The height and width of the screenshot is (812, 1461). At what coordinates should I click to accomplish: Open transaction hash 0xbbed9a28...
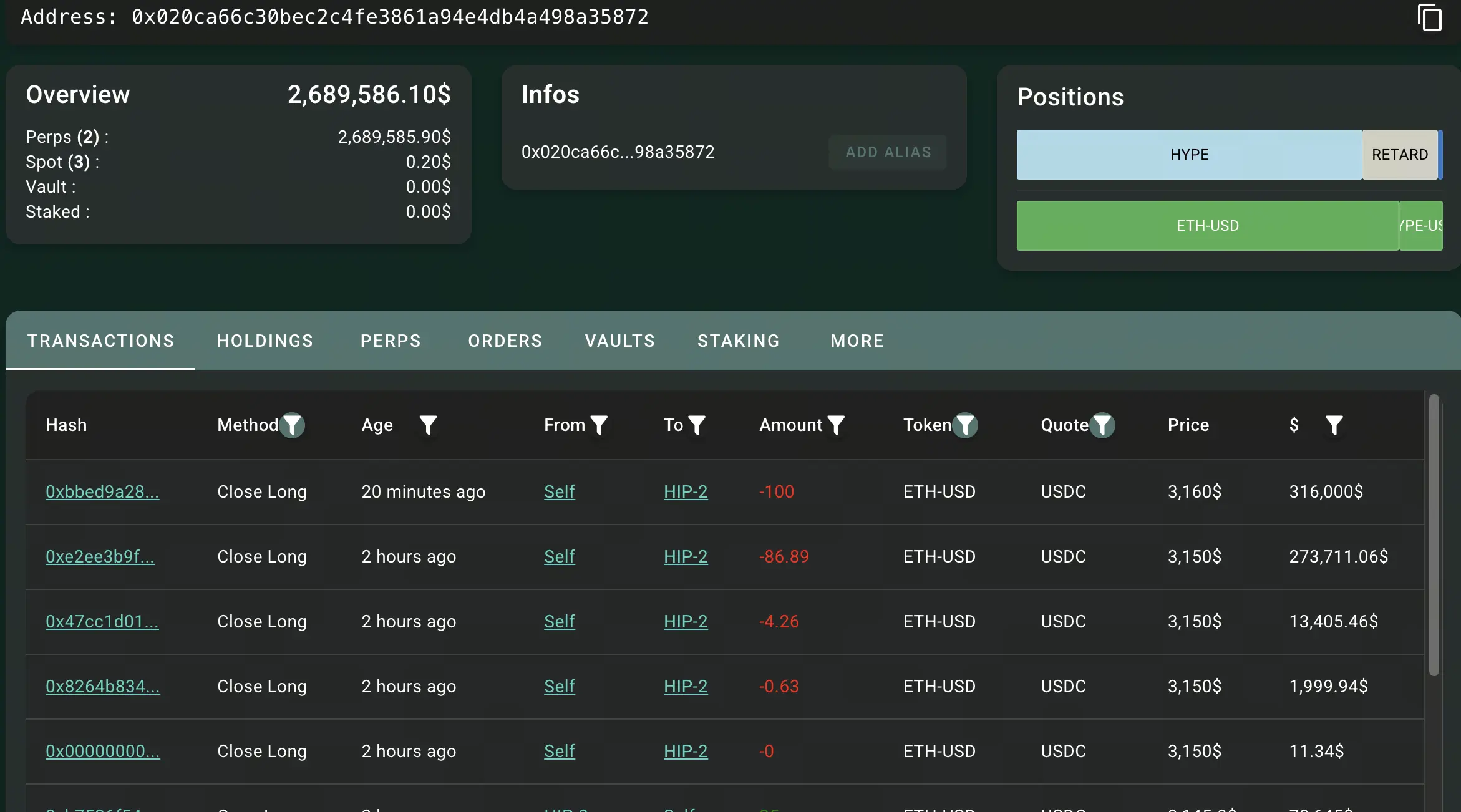[x=102, y=492]
